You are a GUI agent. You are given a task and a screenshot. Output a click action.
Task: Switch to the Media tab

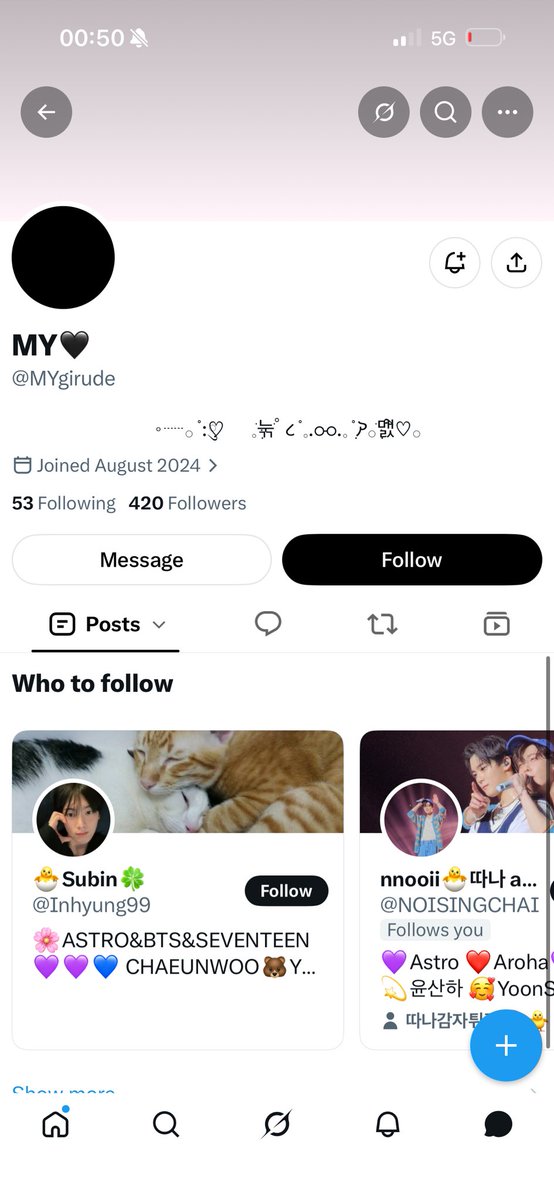pos(496,624)
